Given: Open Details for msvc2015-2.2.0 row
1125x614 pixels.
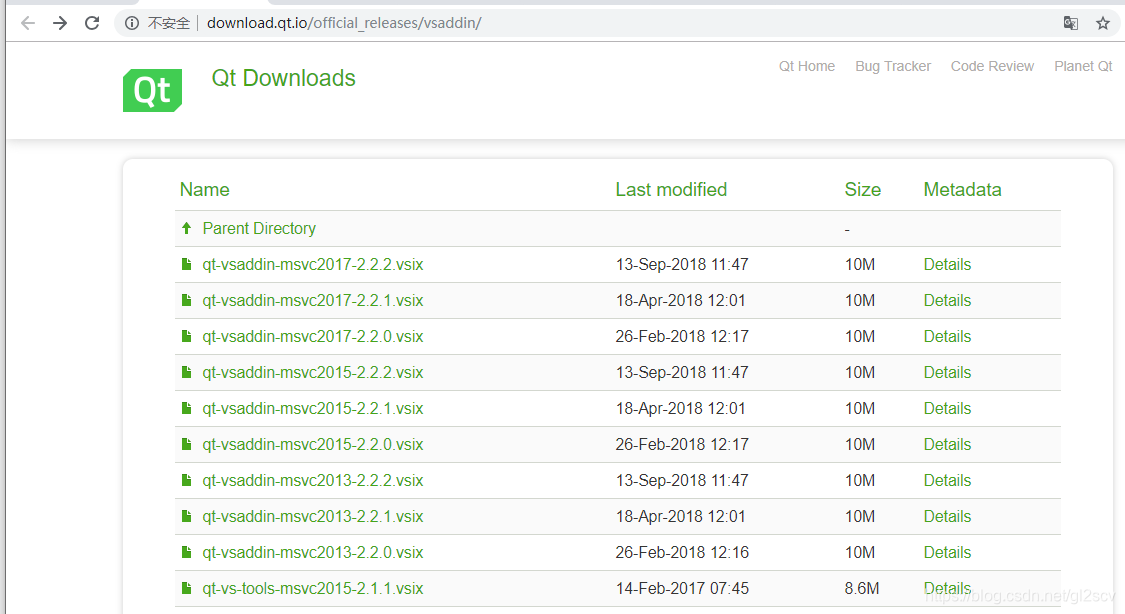Looking at the screenshot, I should click(x=947, y=444).
